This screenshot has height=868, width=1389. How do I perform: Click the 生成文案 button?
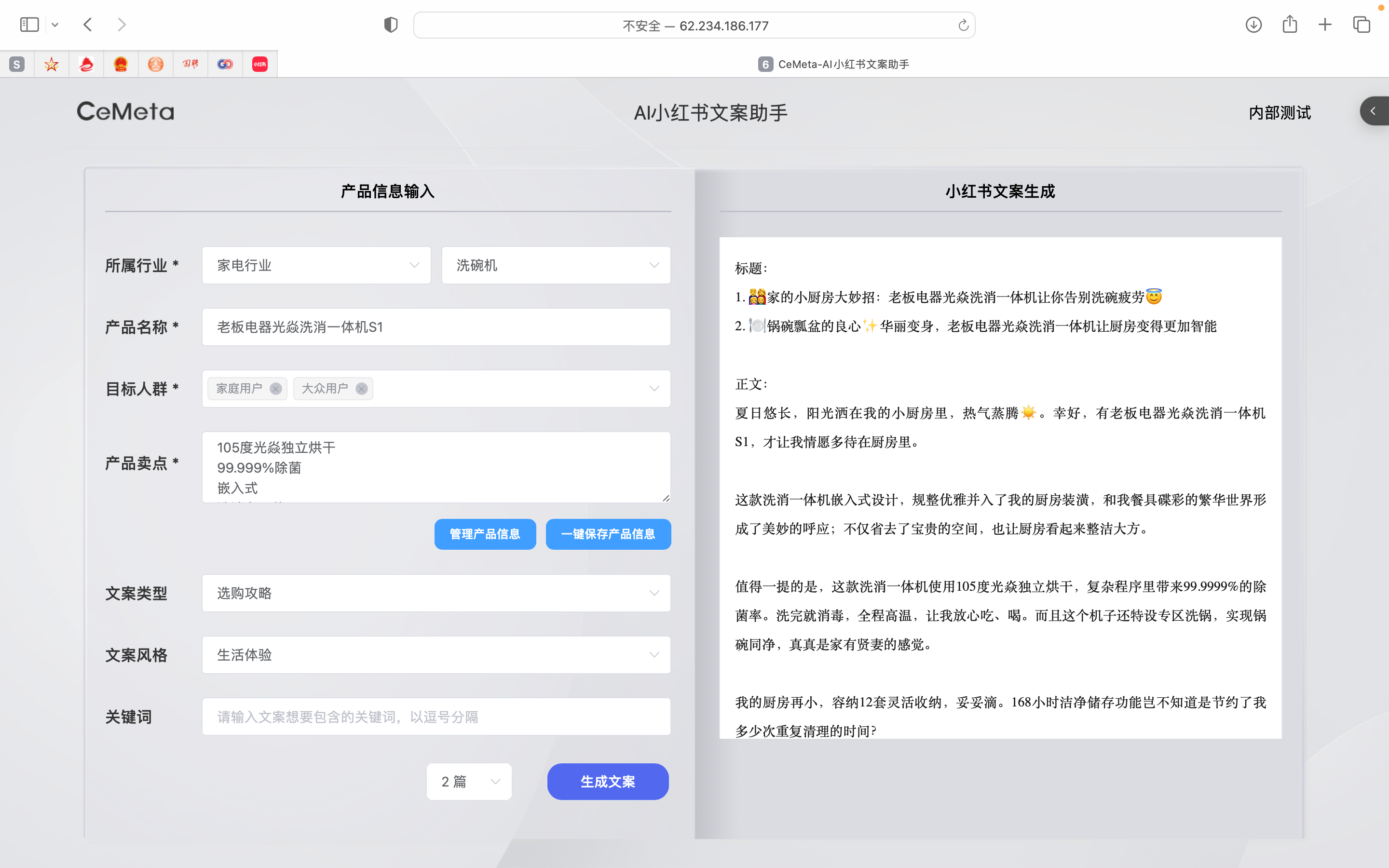point(608,781)
